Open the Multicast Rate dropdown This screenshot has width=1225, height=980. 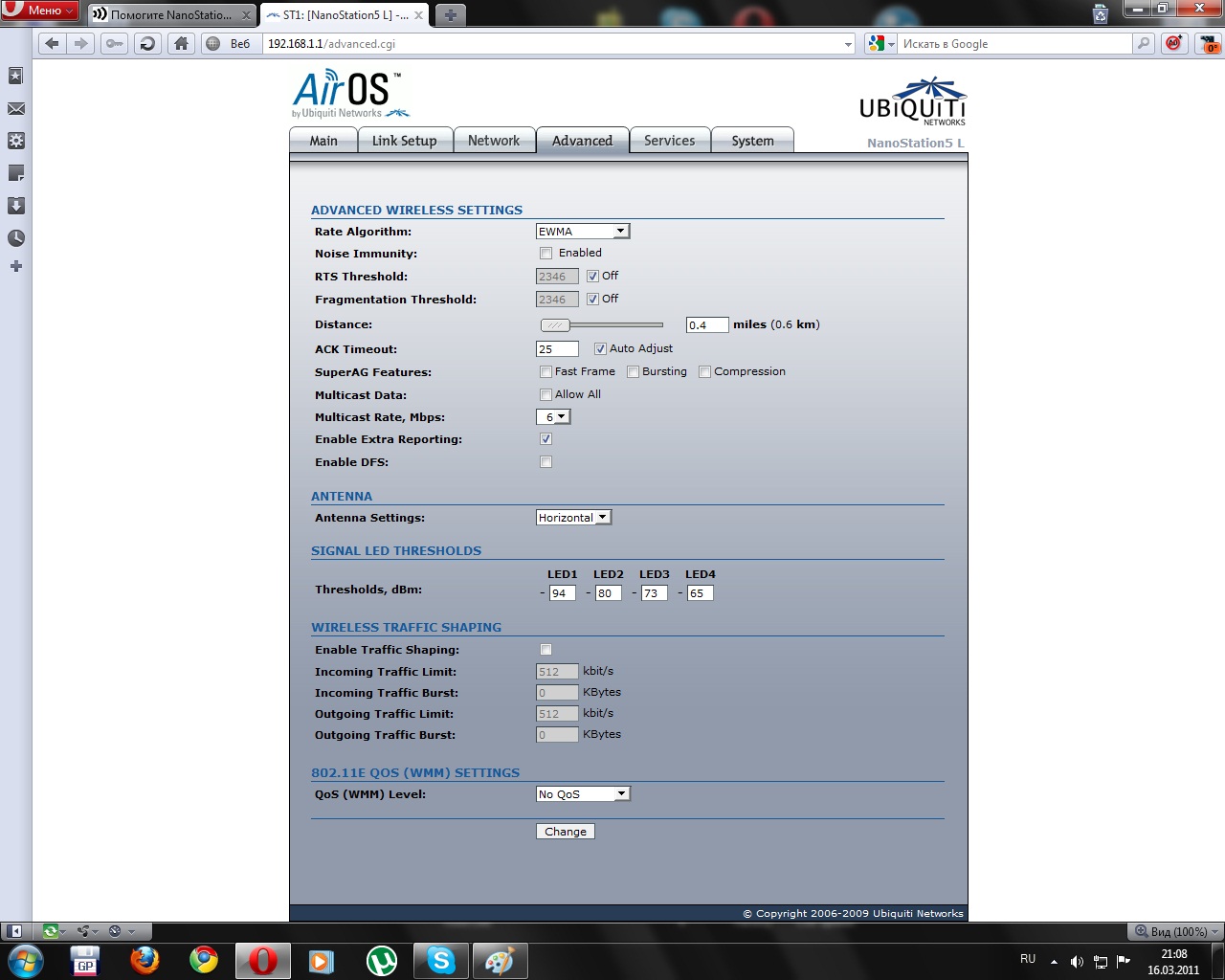click(553, 417)
